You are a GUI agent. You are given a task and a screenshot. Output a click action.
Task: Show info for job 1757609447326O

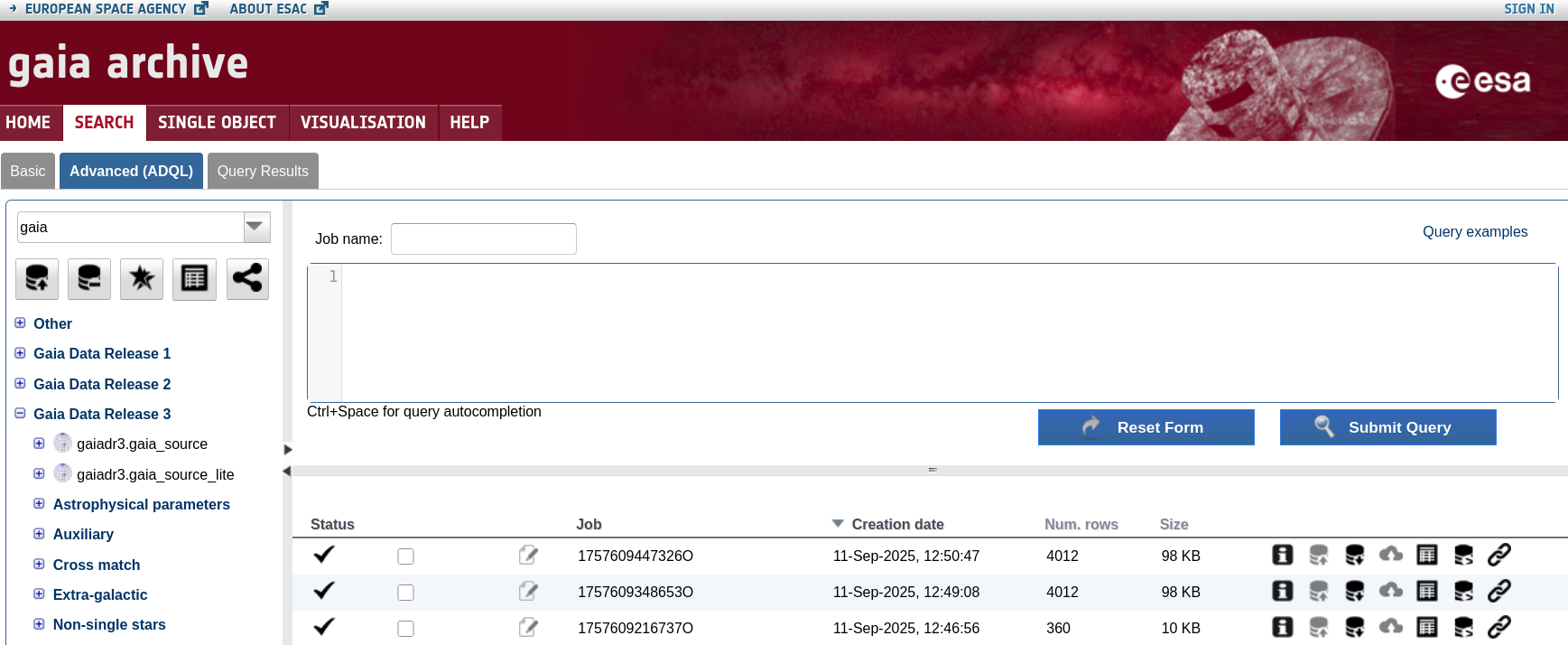coord(1282,555)
